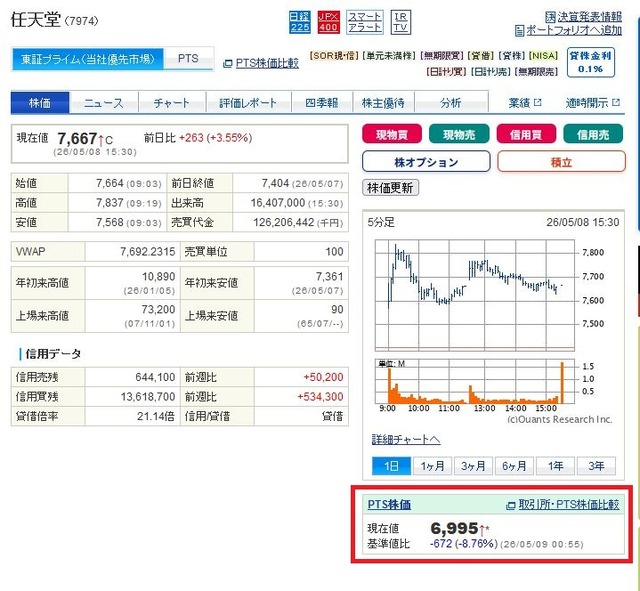This screenshot has height=591, width=640.
Task: Switch to the PTS market tab
Action: (x=188, y=58)
